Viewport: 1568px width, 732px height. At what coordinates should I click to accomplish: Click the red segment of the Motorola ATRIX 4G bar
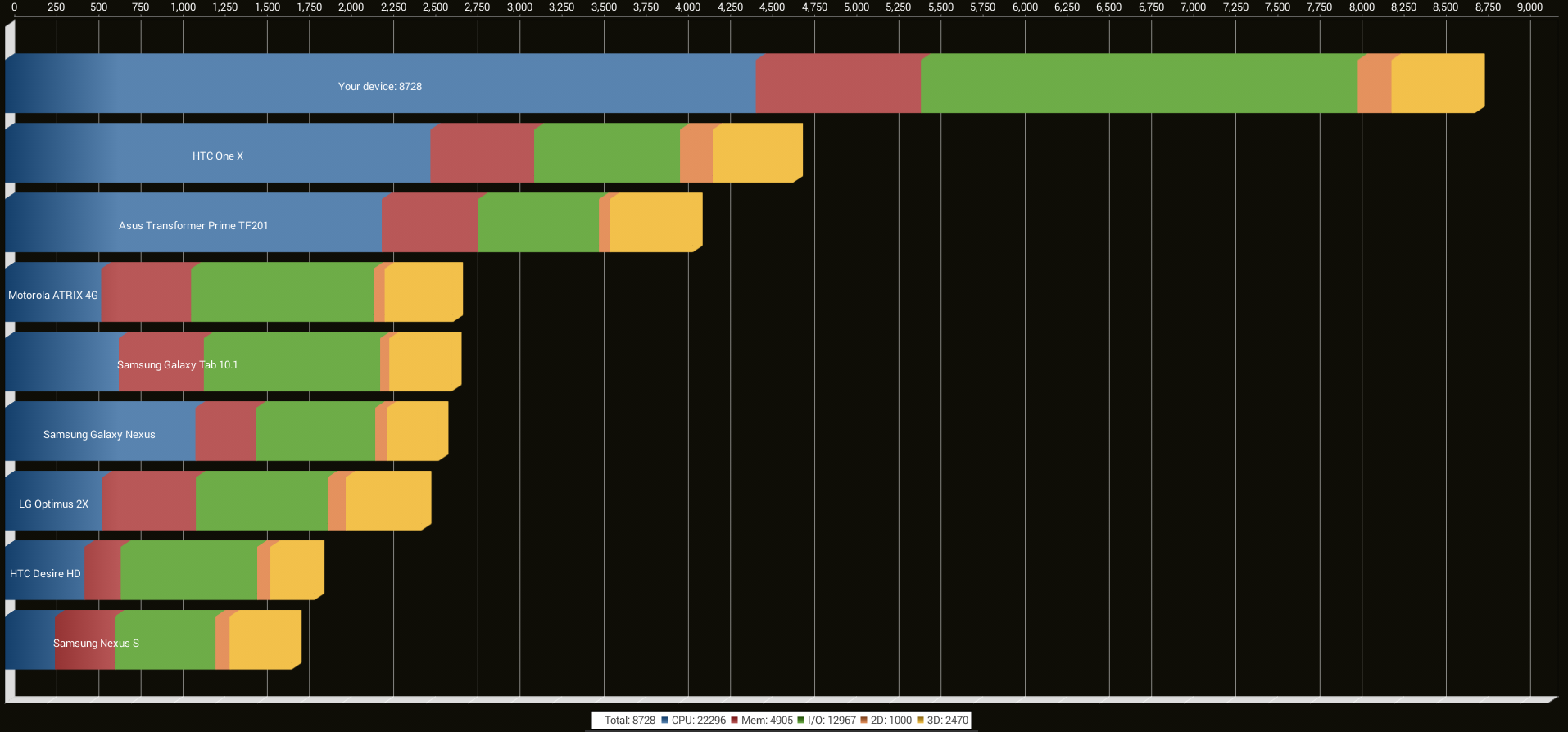pyautogui.click(x=146, y=292)
